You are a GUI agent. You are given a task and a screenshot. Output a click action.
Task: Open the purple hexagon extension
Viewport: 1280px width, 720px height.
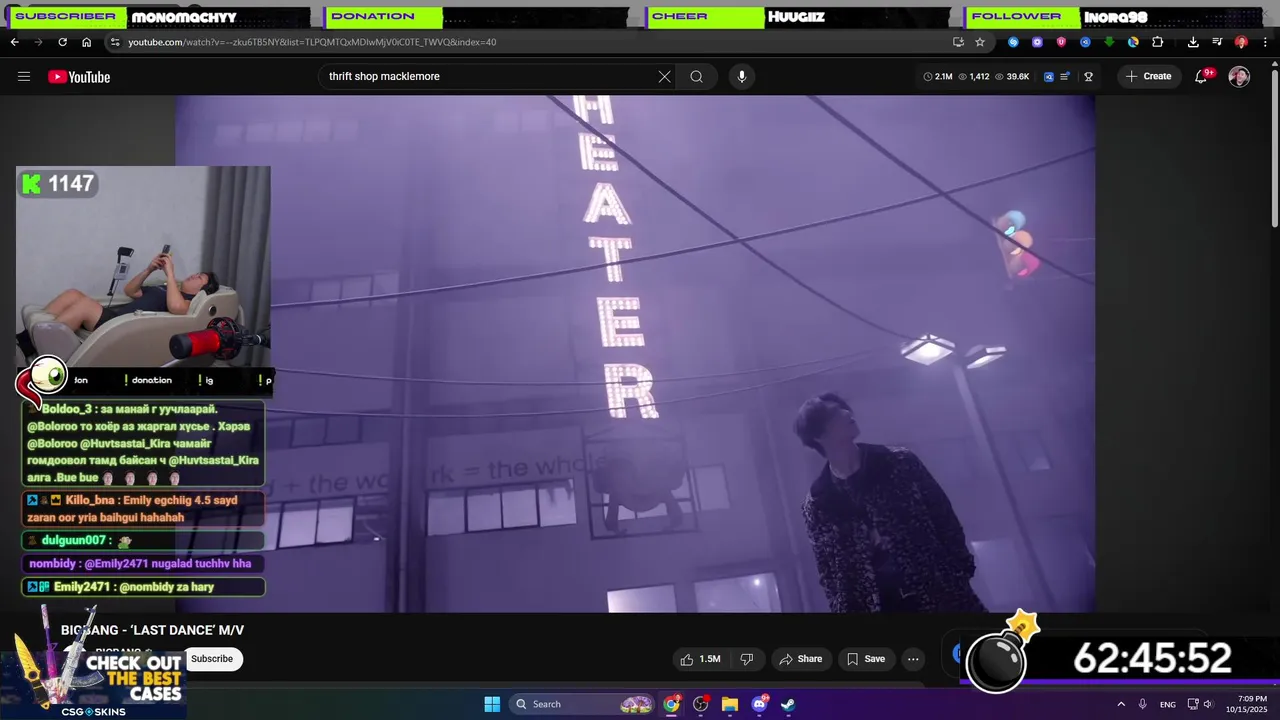coord(1037,42)
